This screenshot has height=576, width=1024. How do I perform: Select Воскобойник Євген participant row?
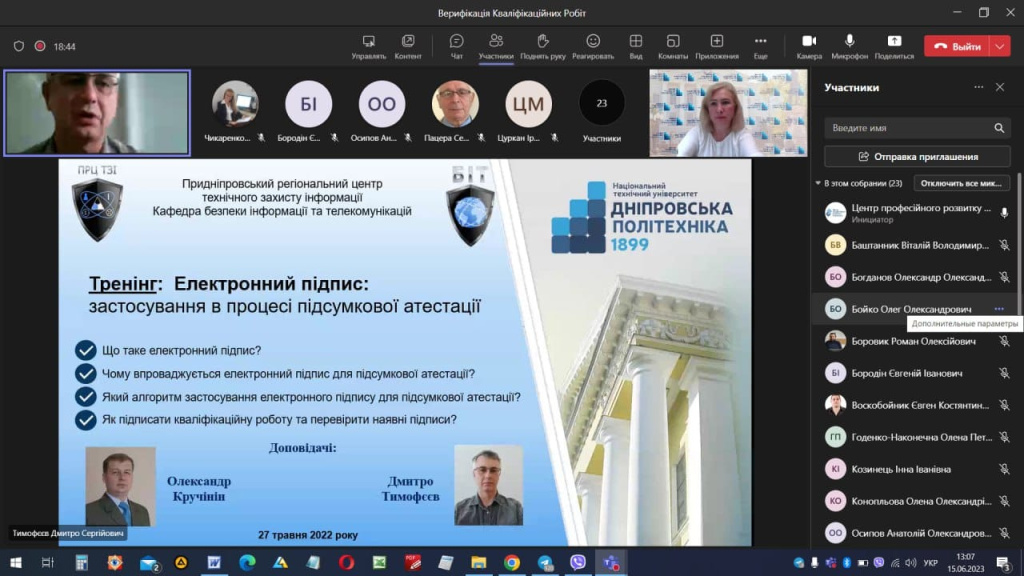click(916, 405)
